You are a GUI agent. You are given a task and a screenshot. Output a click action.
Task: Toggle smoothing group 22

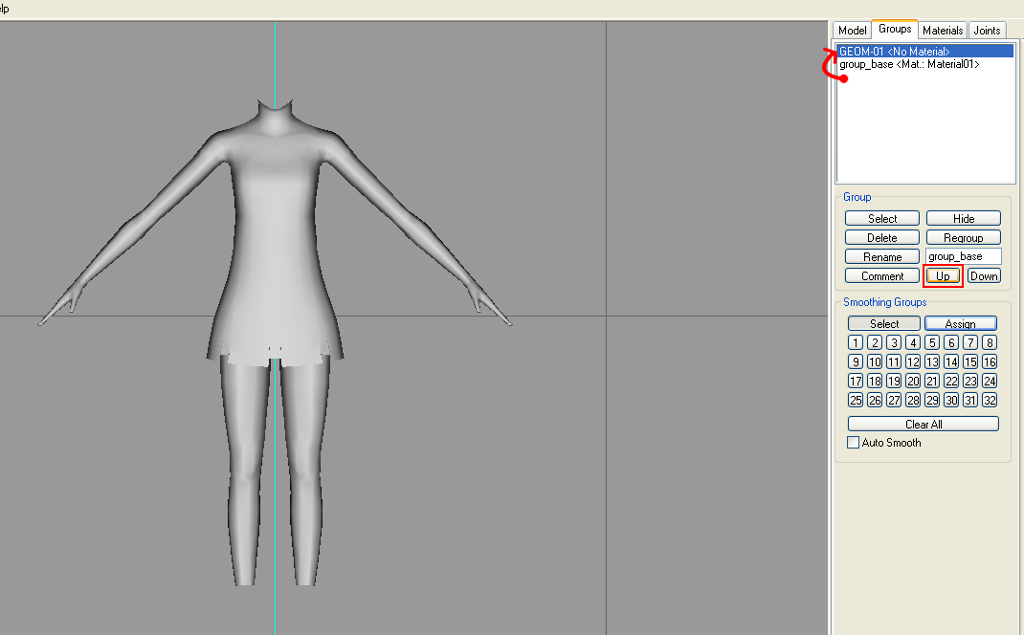[x=952, y=381]
